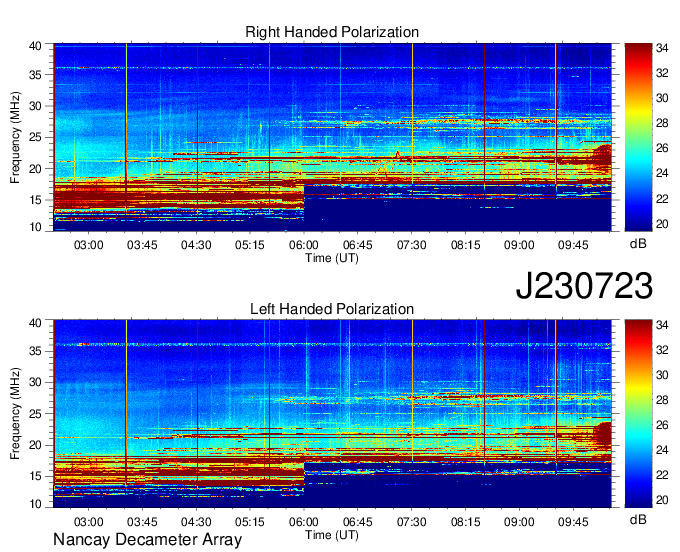Select "05:15" tick on Left Handed time axis
Viewport: 680px width, 552px height.
(250, 522)
